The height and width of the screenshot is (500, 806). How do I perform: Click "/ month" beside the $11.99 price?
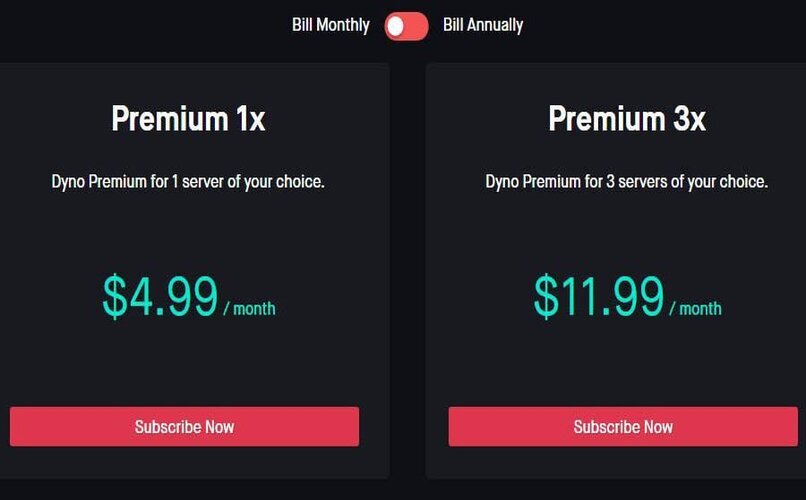(x=695, y=308)
